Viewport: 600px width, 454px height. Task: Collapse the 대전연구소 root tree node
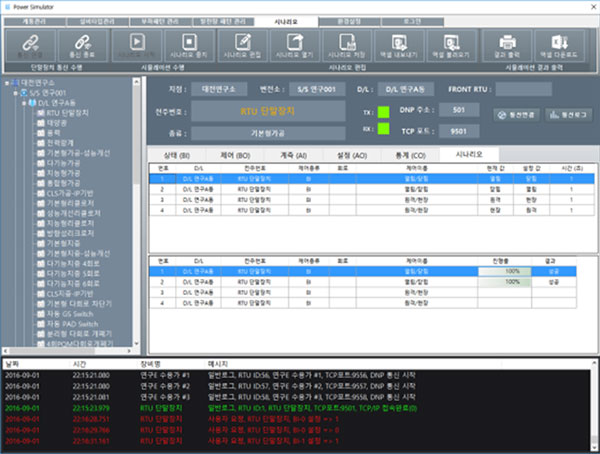(8, 84)
